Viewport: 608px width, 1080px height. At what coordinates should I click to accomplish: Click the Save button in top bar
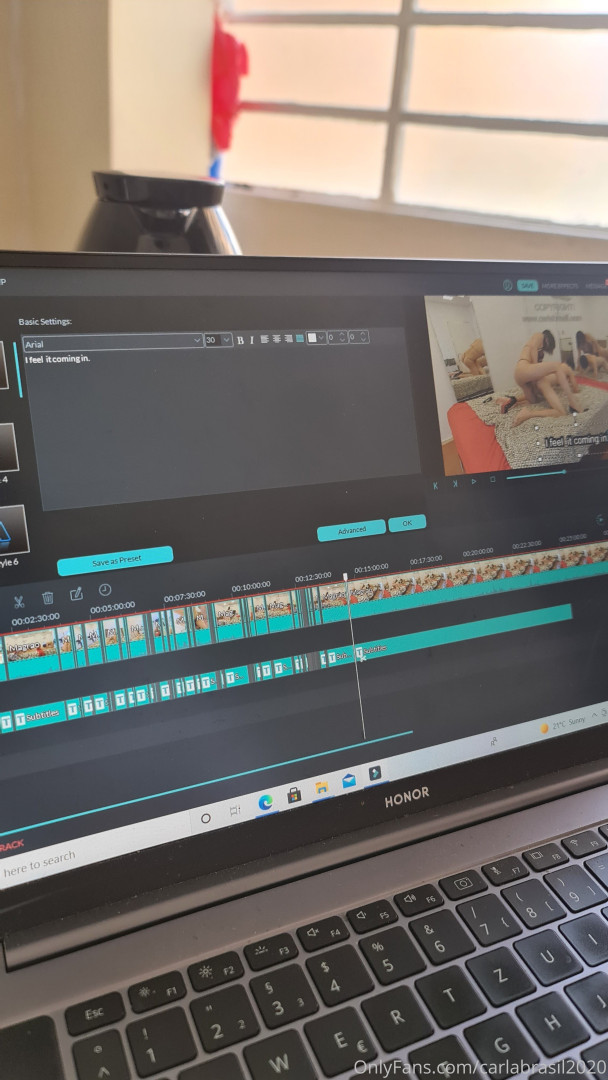click(527, 285)
